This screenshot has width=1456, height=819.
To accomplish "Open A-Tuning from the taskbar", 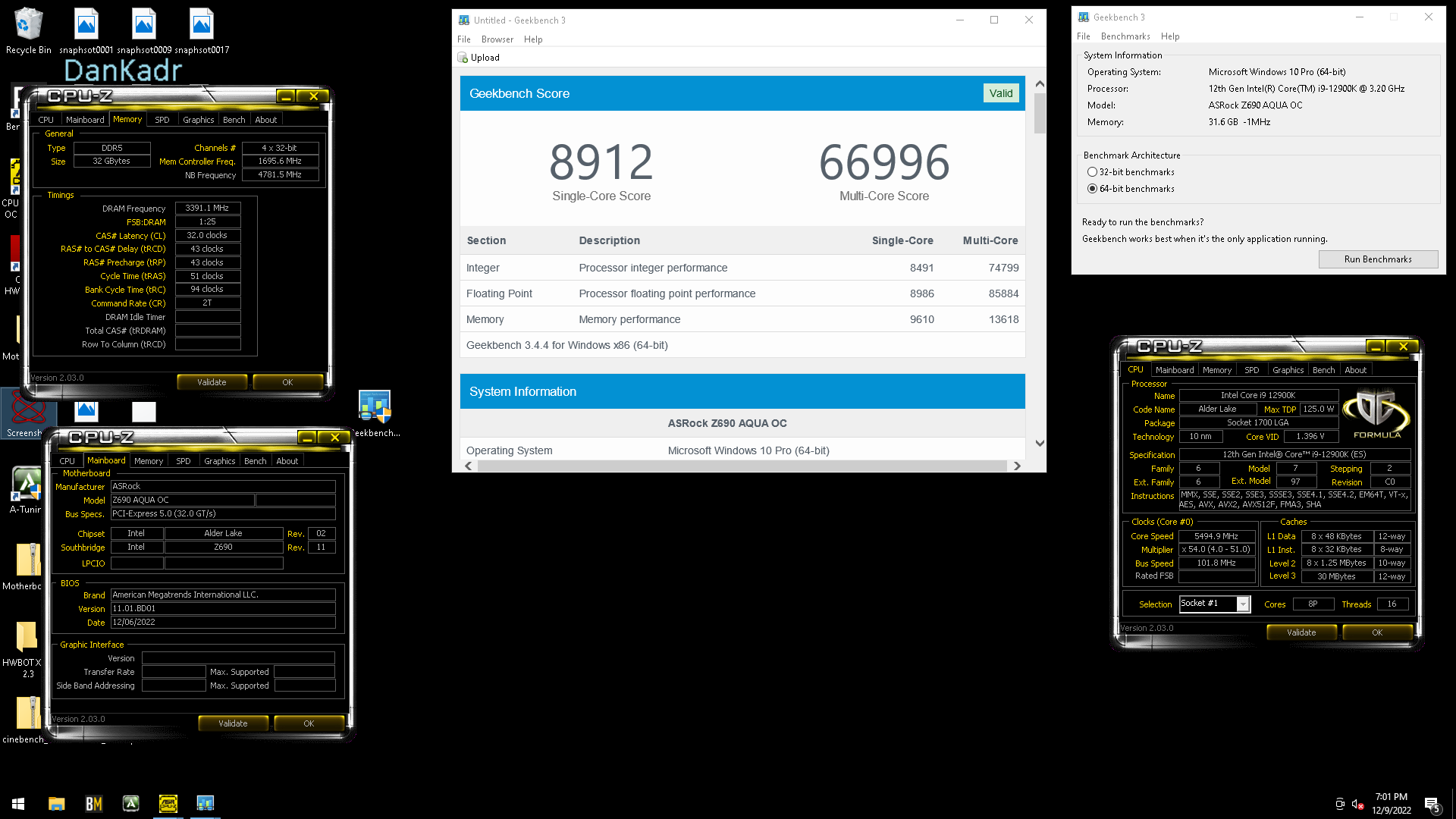I will pyautogui.click(x=131, y=803).
